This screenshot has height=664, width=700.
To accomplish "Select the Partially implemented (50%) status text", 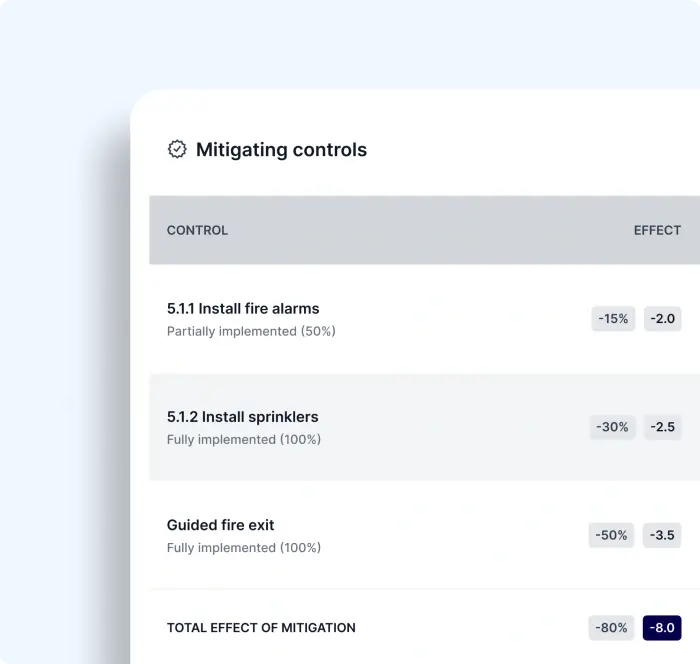I will [x=251, y=331].
